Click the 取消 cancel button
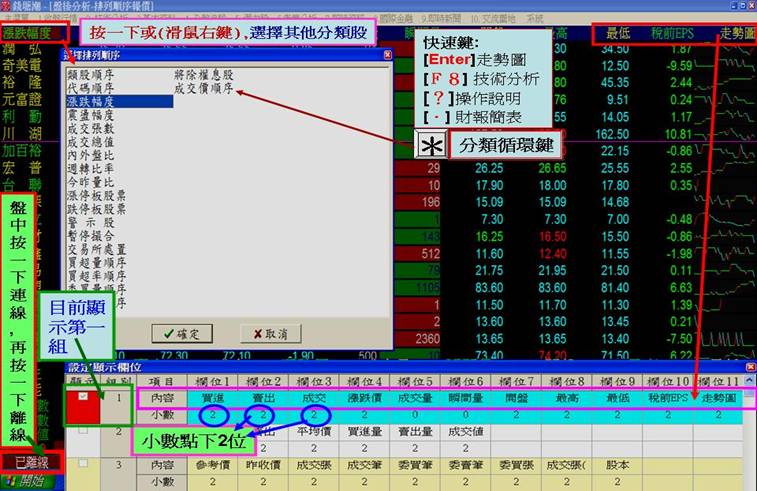757x491 pixels. 263,333
